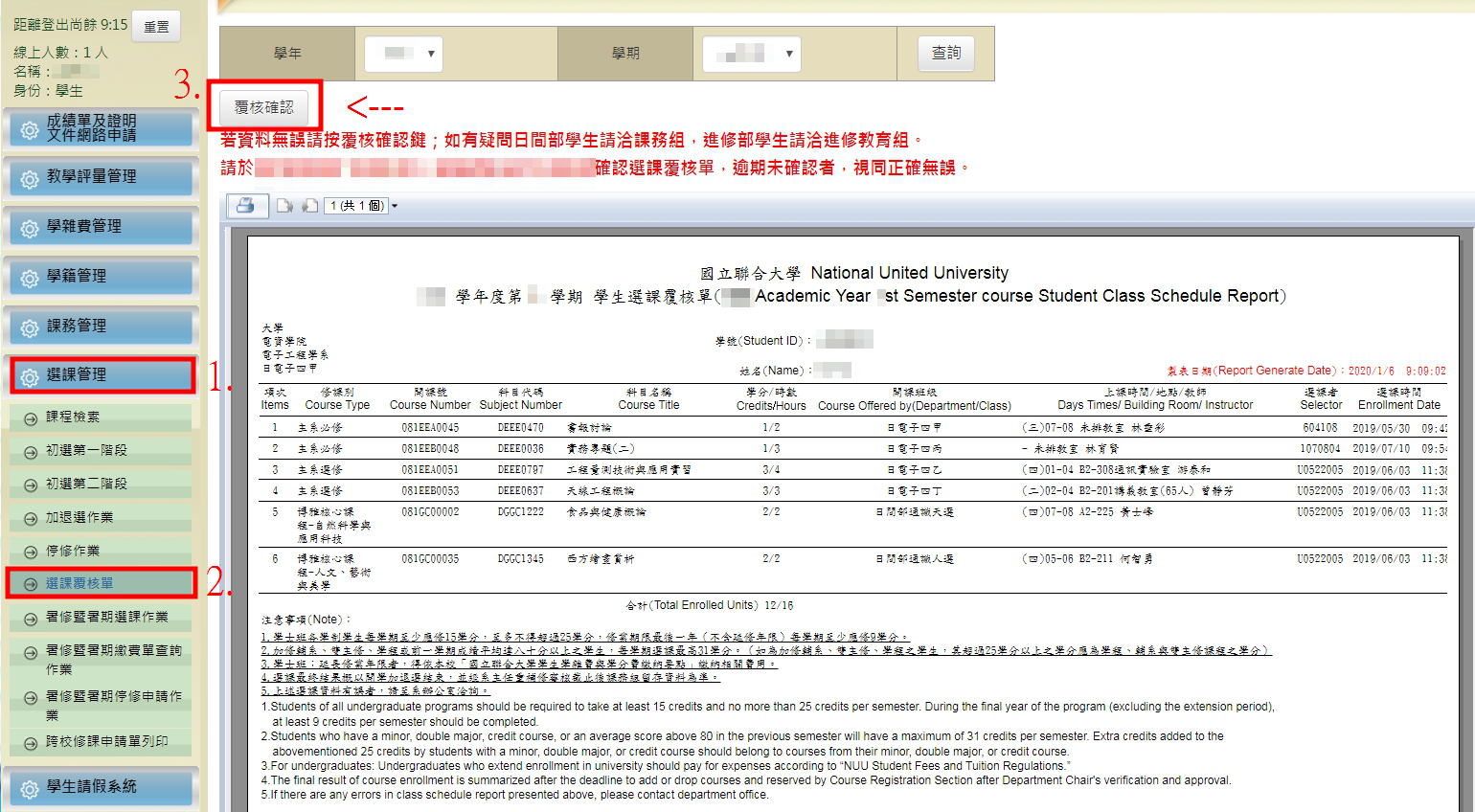This screenshot has height=812, width=1475.
Task: Click arrow icon next to 跨校修課申請單列印
Action: point(30,742)
